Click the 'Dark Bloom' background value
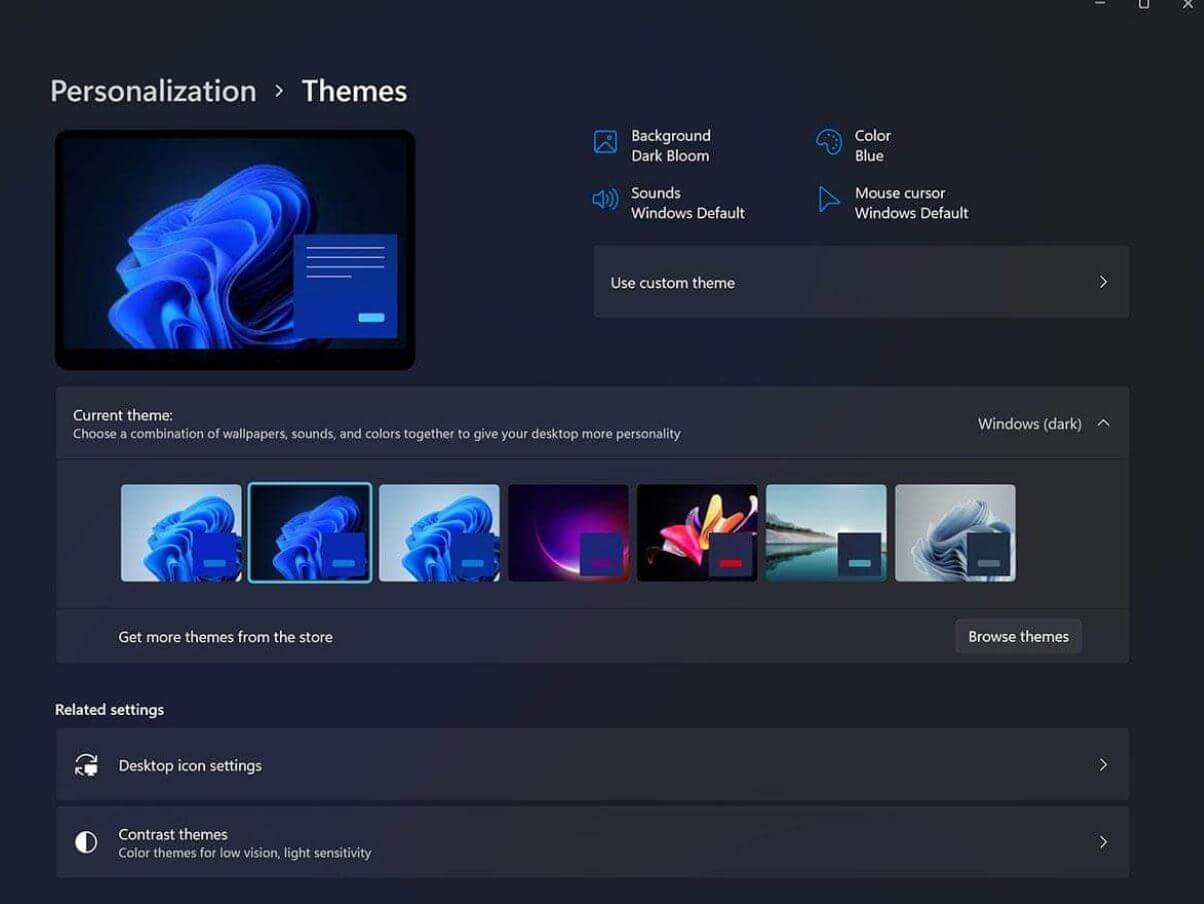Image resolution: width=1204 pixels, height=904 pixels. 670,156
